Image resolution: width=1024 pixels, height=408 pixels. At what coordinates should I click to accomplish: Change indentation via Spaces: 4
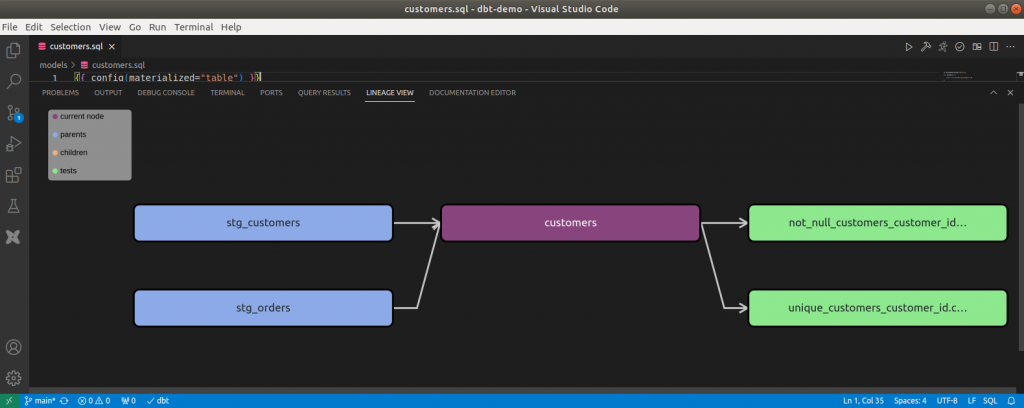(x=910, y=401)
